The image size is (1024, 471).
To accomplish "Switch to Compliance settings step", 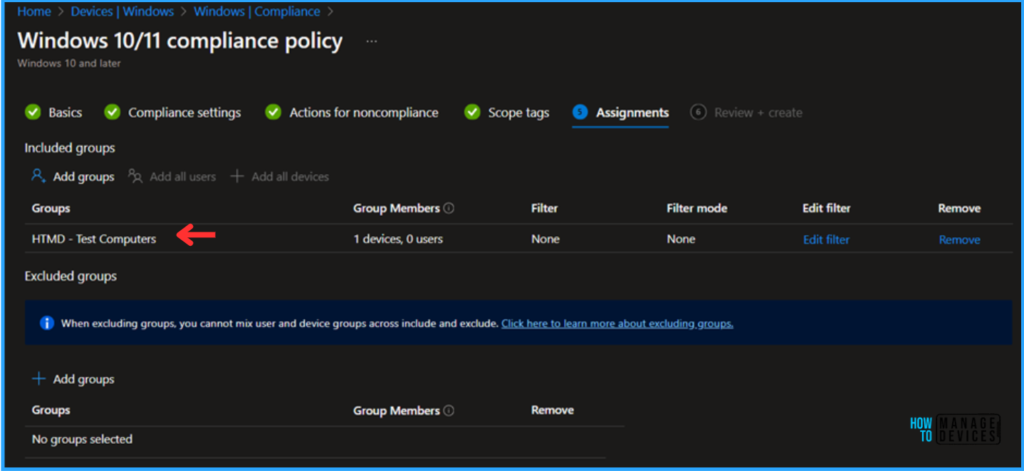I will [184, 112].
